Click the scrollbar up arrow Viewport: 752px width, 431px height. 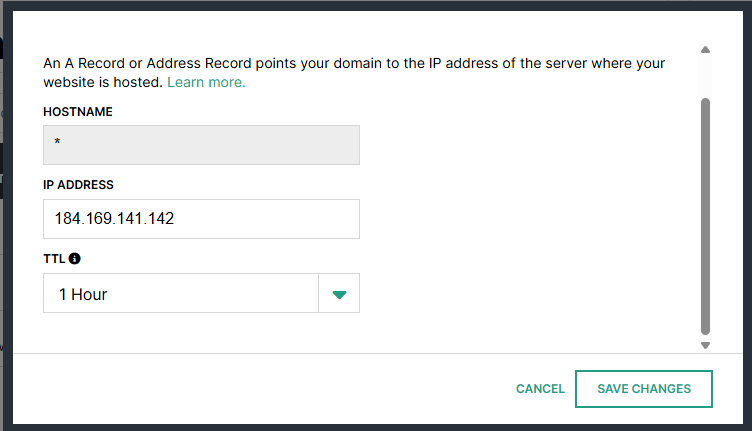[x=705, y=50]
